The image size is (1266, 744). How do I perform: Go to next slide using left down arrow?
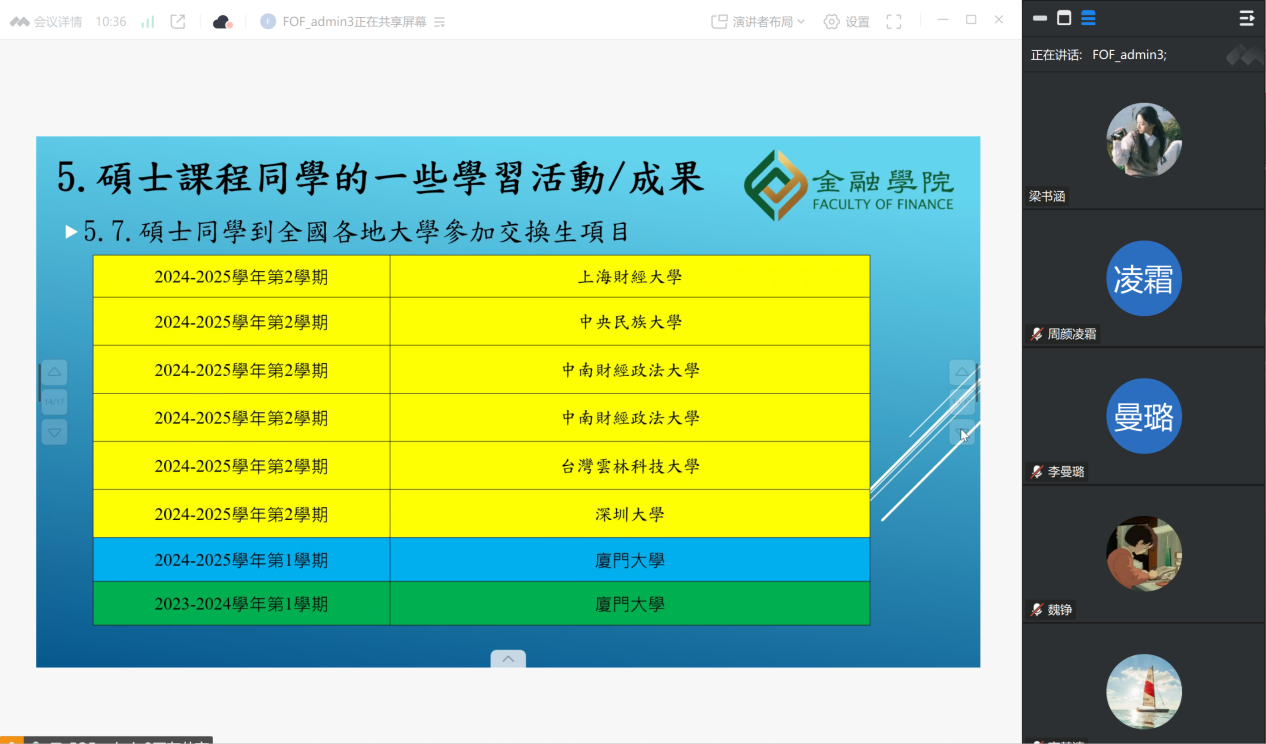coord(54,432)
